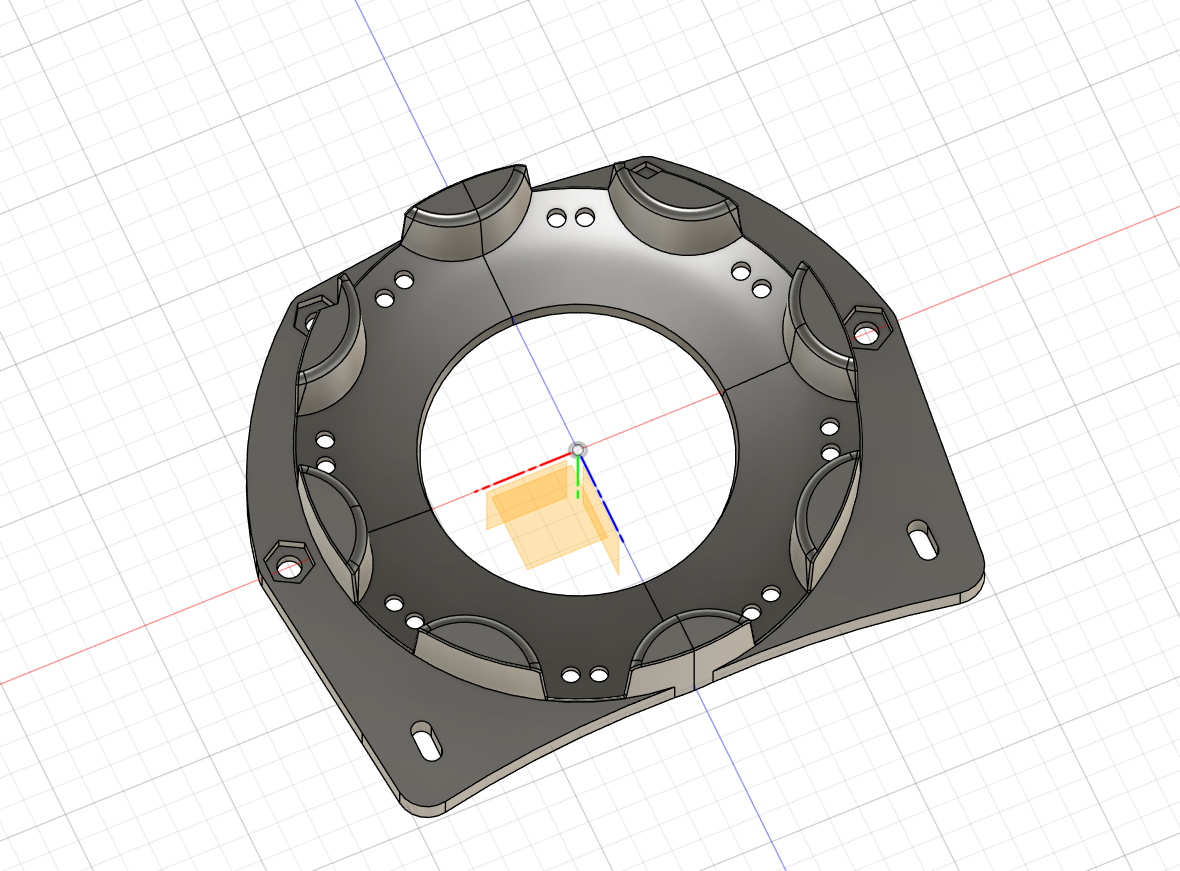Select the elongated slot on the bottom-left flange tab

coord(425,741)
